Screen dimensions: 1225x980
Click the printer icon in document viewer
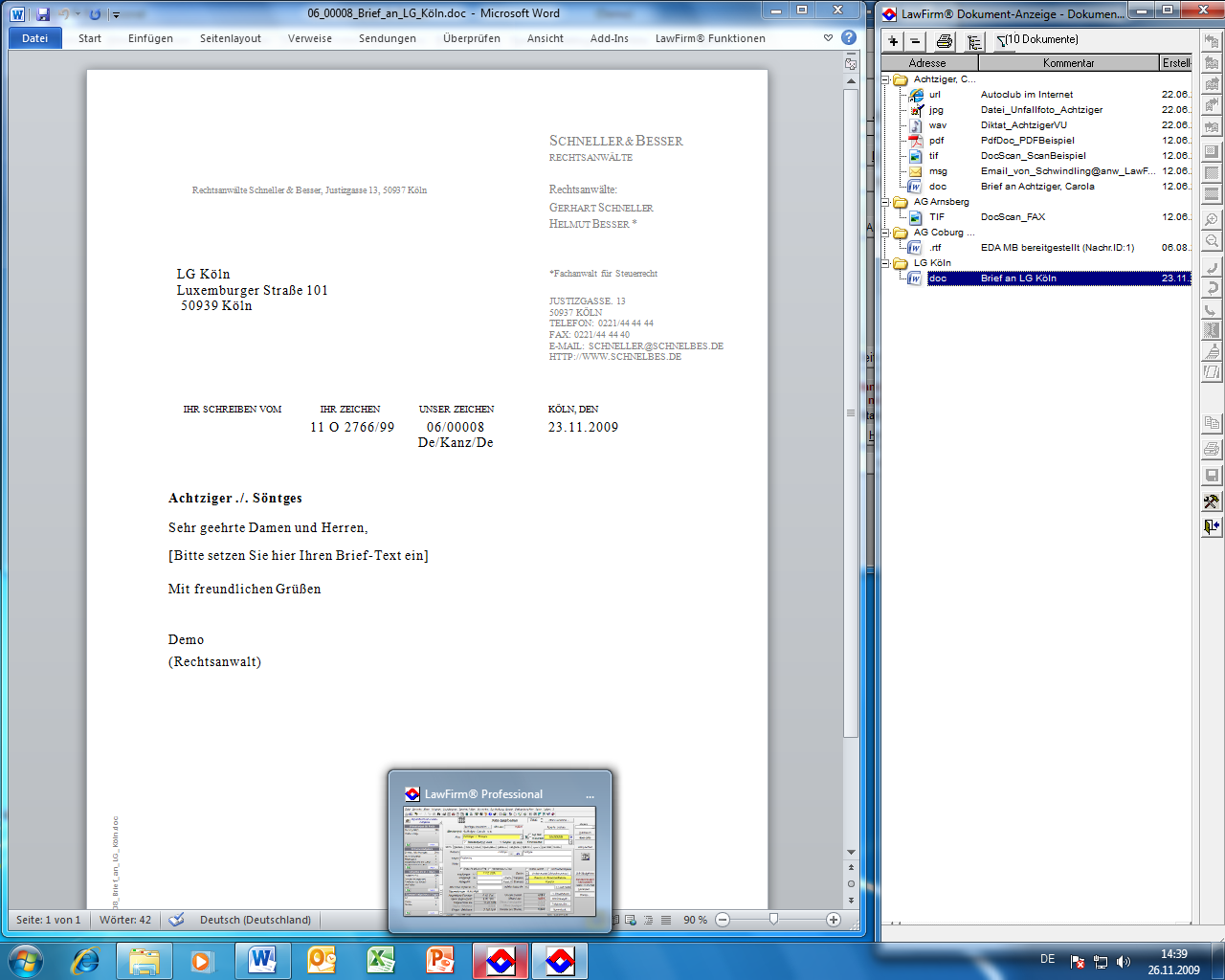point(945,40)
